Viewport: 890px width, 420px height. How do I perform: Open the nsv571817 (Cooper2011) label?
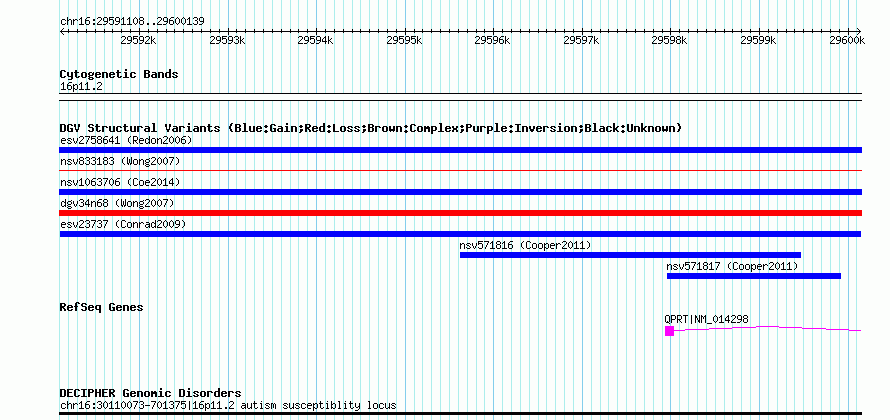pos(733,266)
